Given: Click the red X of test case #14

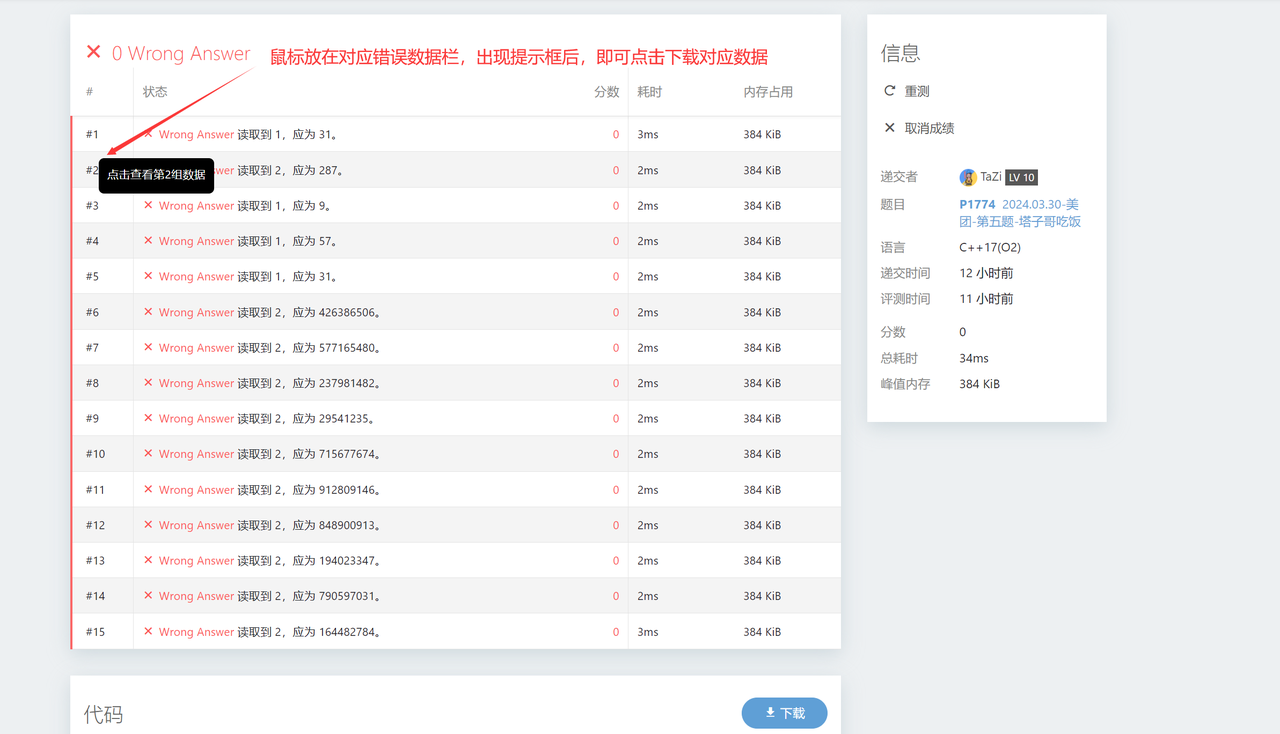Looking at the screenshot, I should click(148, 596).
